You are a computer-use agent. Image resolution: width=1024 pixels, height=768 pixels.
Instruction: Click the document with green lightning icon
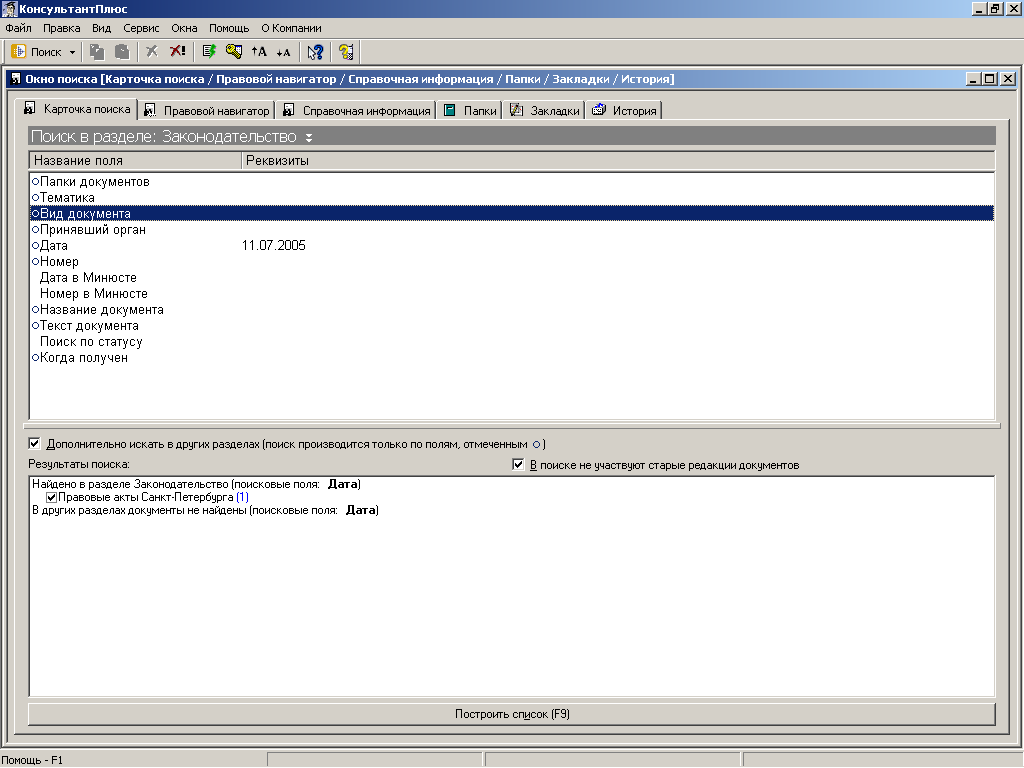coord(209,52)
